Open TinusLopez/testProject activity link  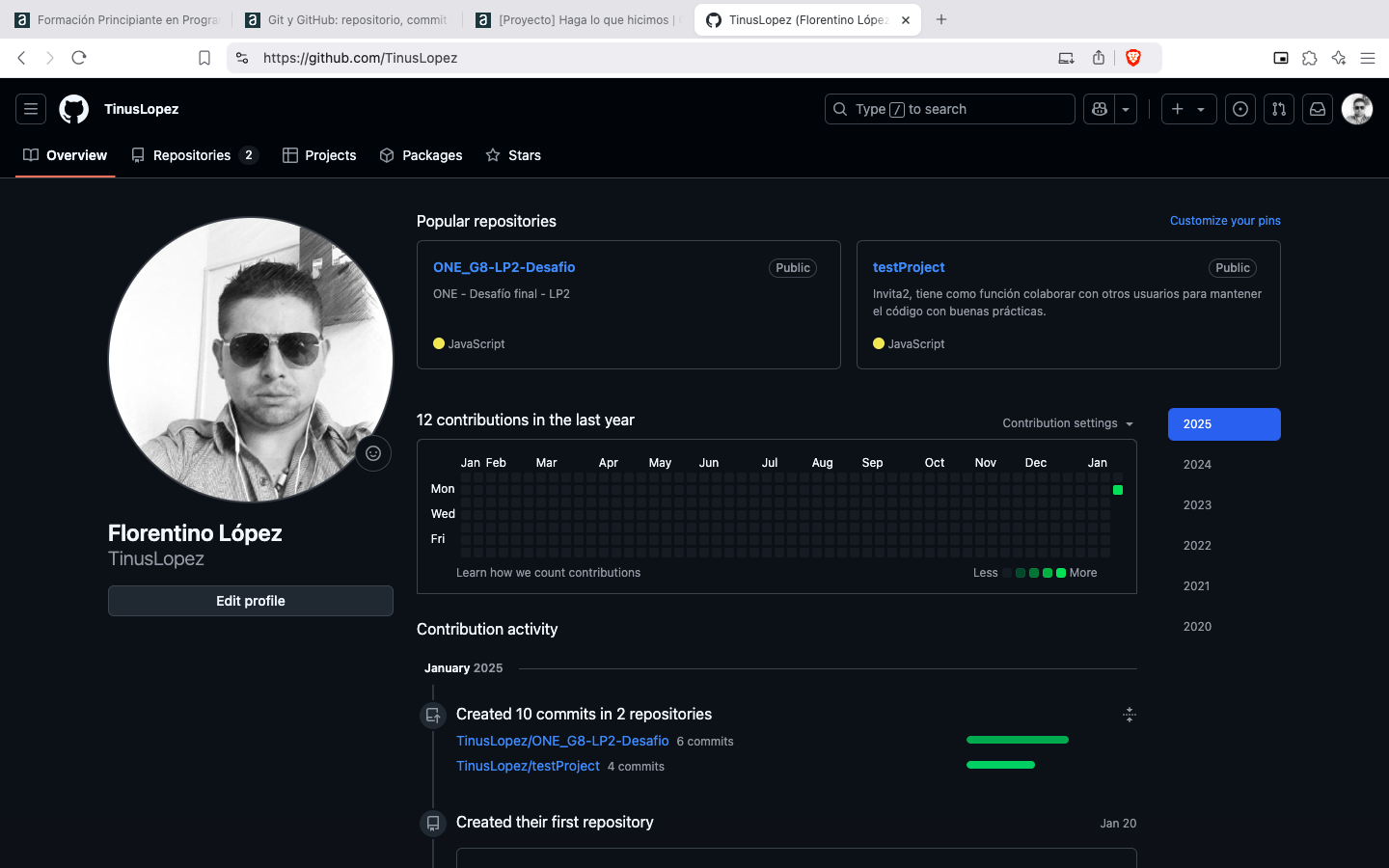528,766
